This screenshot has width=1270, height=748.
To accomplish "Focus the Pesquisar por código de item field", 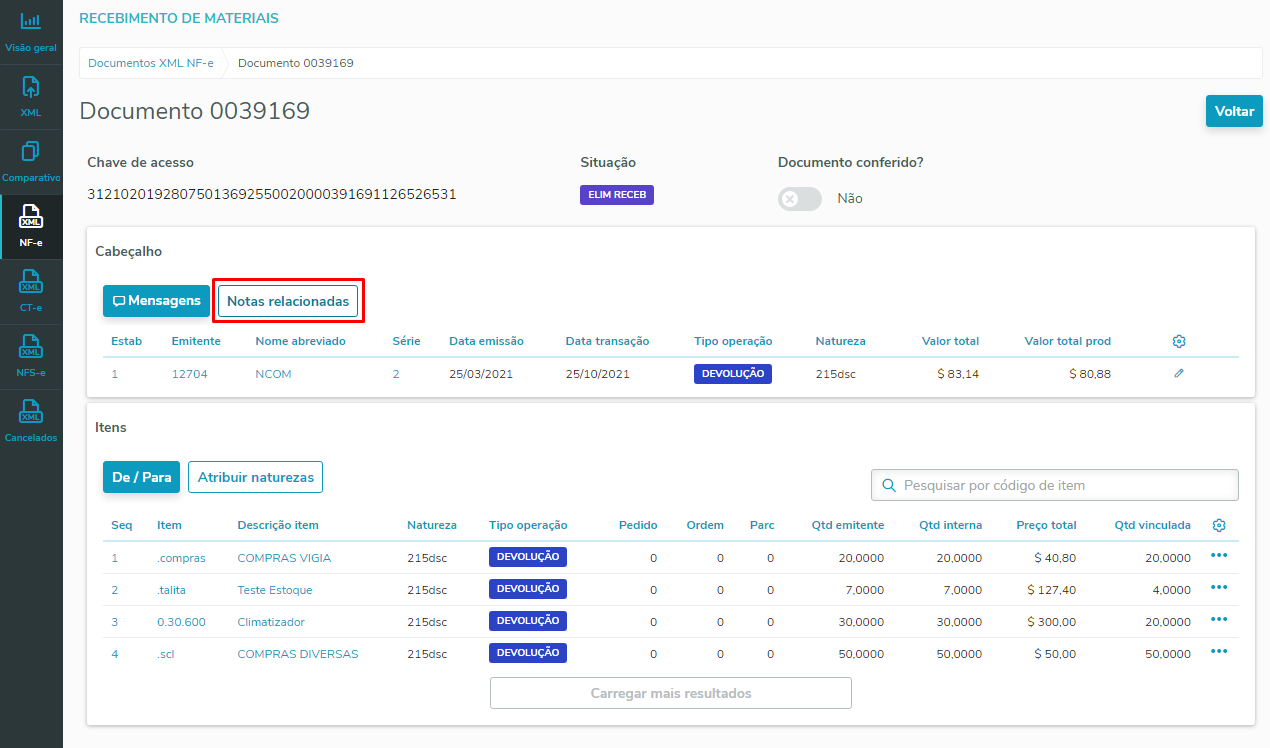I will tap(1055, 485).
